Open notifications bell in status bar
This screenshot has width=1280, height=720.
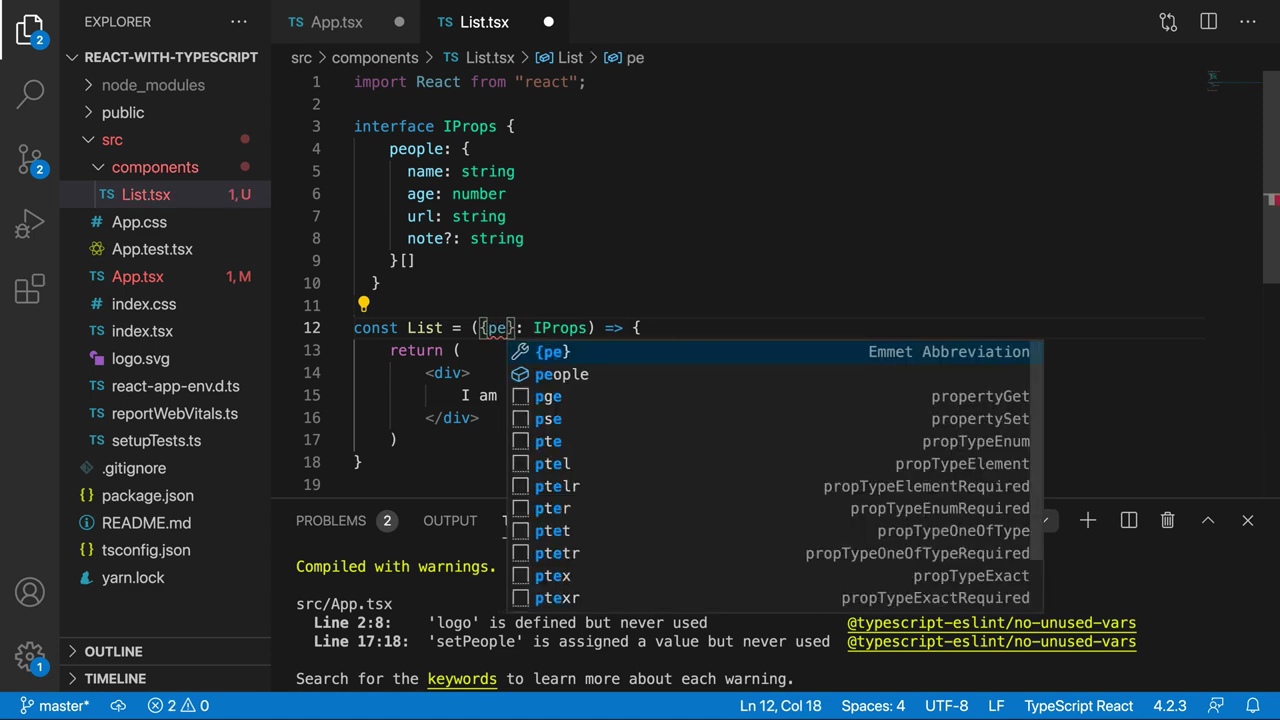pos(1252,706)
